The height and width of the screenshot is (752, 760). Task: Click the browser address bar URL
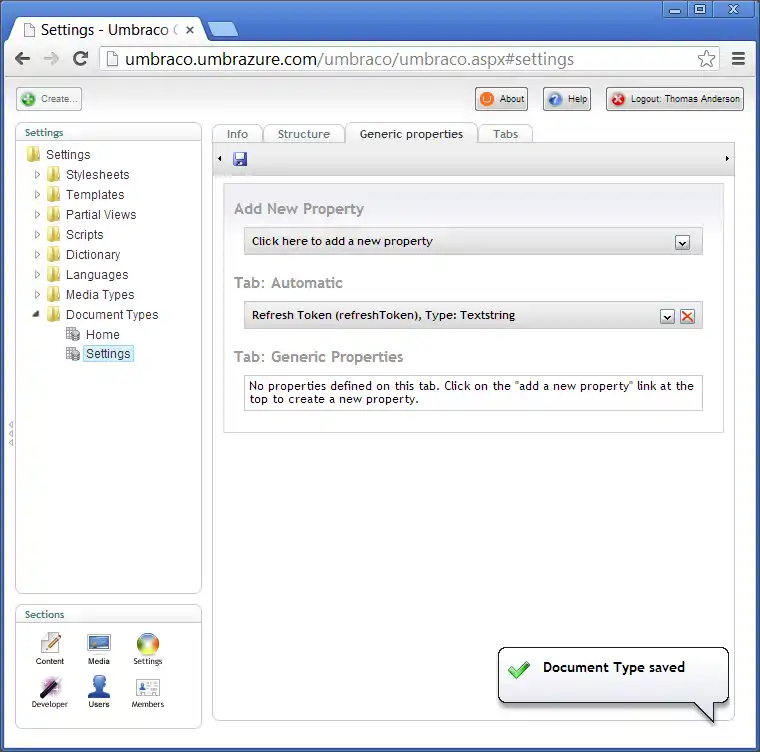pyautogui.click(x=349, y=59)
